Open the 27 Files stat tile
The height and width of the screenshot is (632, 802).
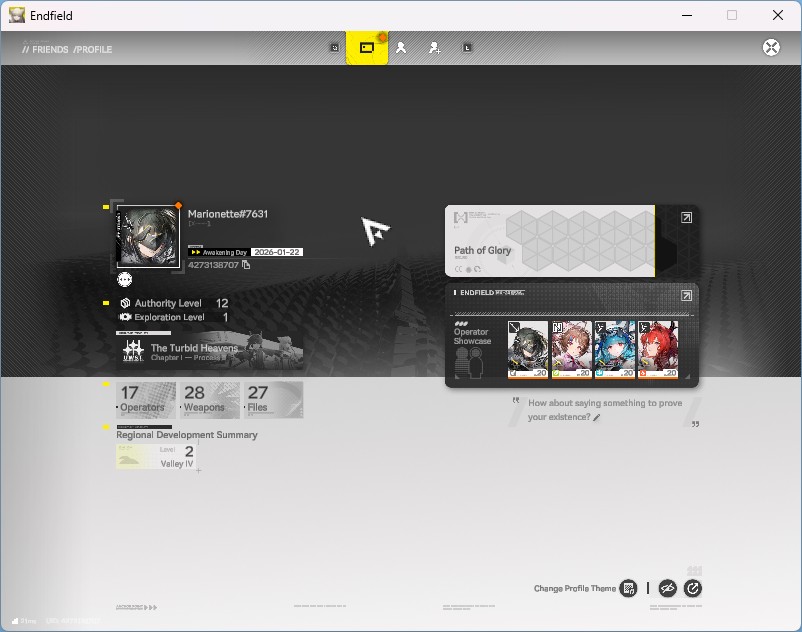point(273,400)
